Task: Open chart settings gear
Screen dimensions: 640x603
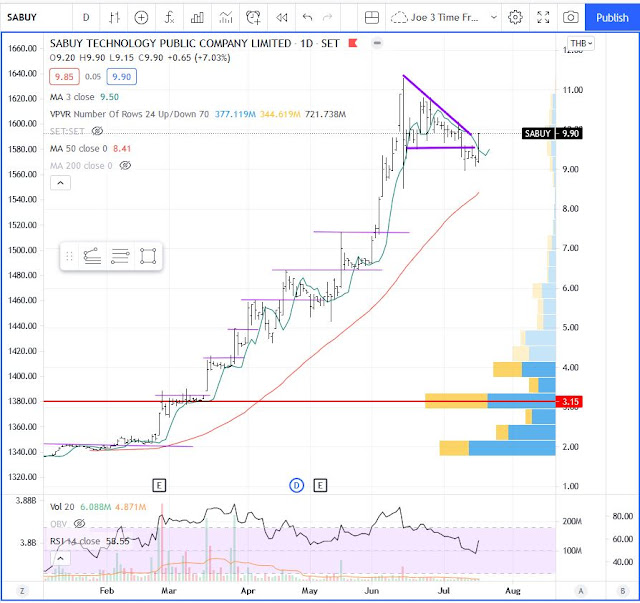Action: (x=515, y=18)
